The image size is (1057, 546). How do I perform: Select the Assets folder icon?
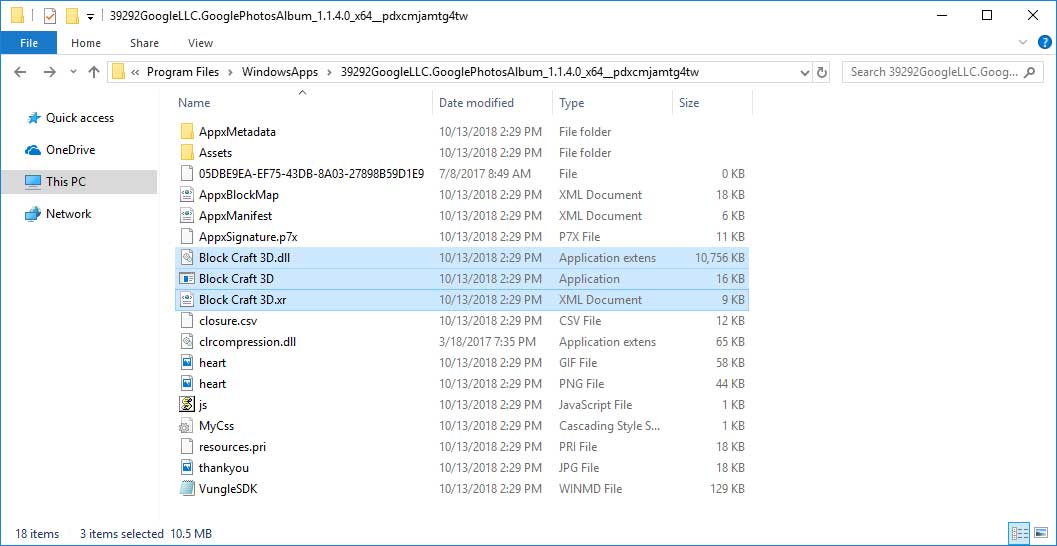(x=187, y=152)
